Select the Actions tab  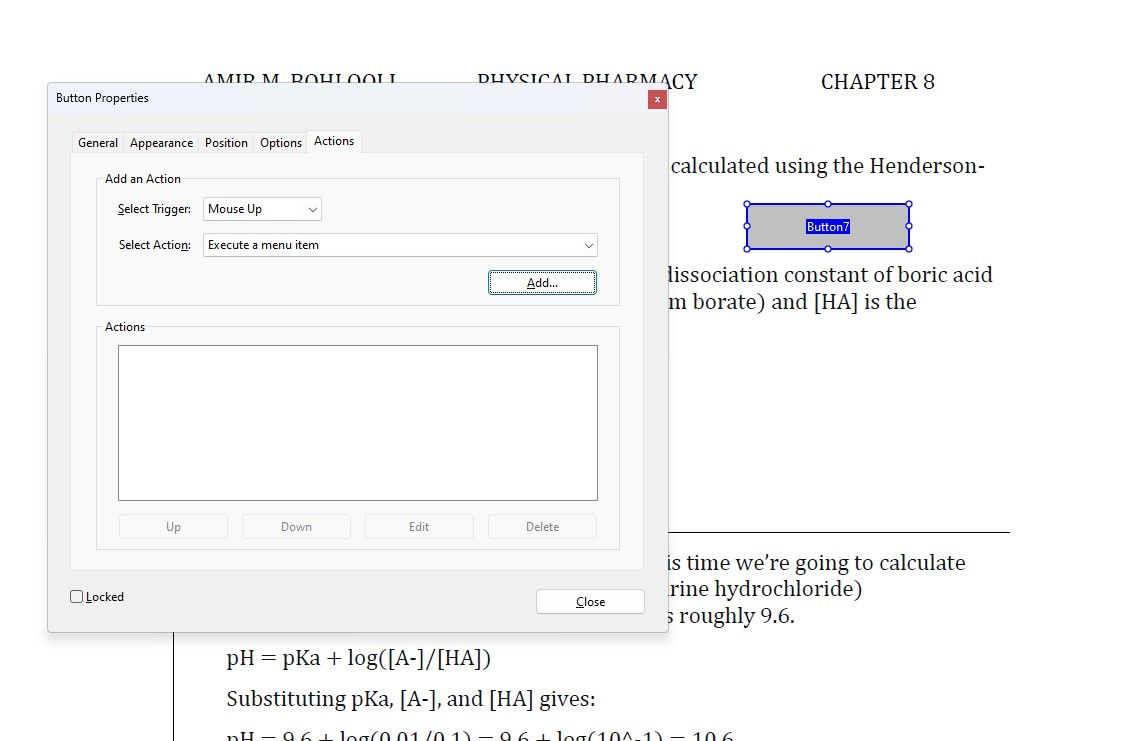coord(334,141)
